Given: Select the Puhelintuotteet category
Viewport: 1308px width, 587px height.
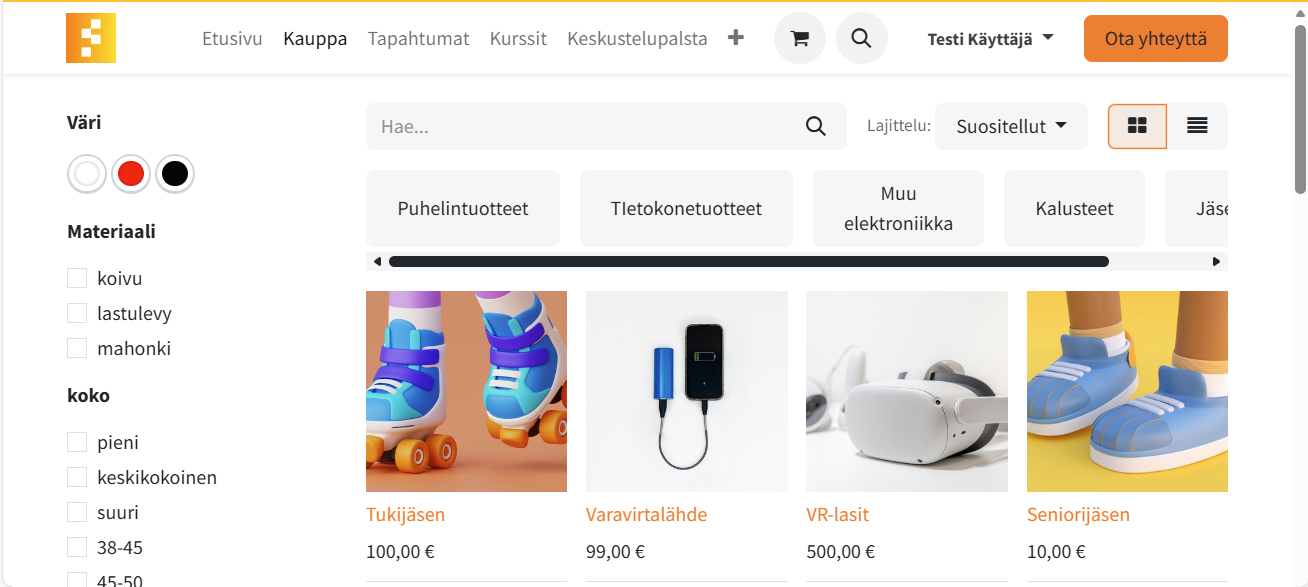Looking at the screenshot, I should pos(463,208).
